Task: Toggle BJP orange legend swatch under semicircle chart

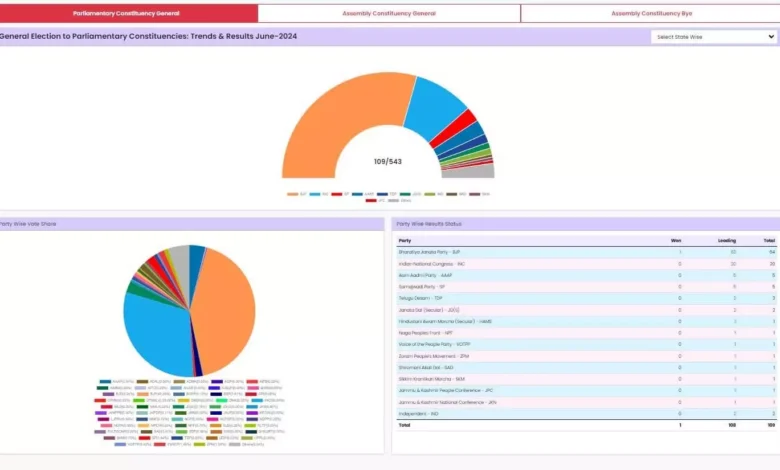Action: (x=292, y=194)
